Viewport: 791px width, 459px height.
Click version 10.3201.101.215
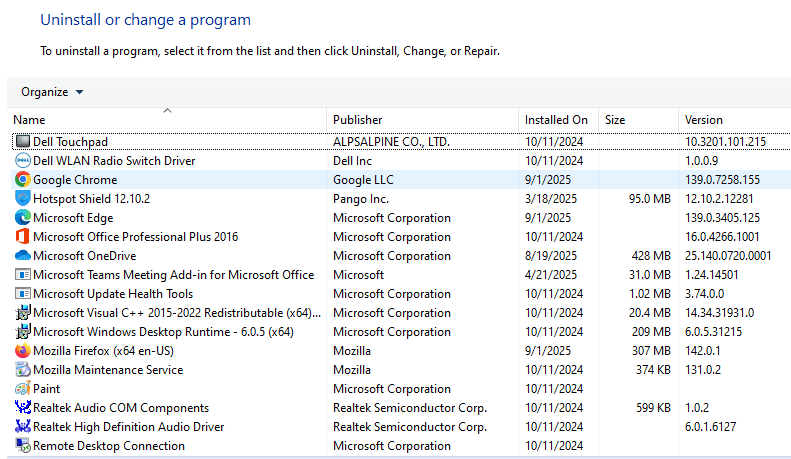click(x=725, y=142)
